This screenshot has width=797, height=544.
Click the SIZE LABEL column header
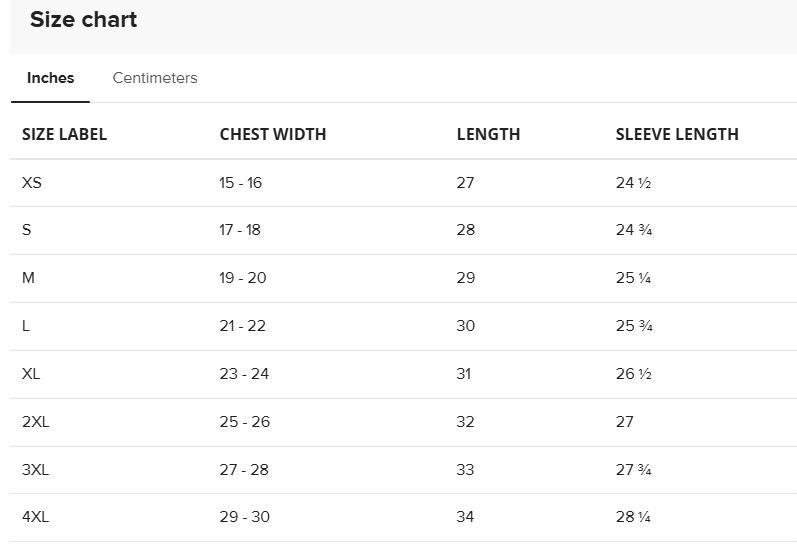[x=65, y=134]
